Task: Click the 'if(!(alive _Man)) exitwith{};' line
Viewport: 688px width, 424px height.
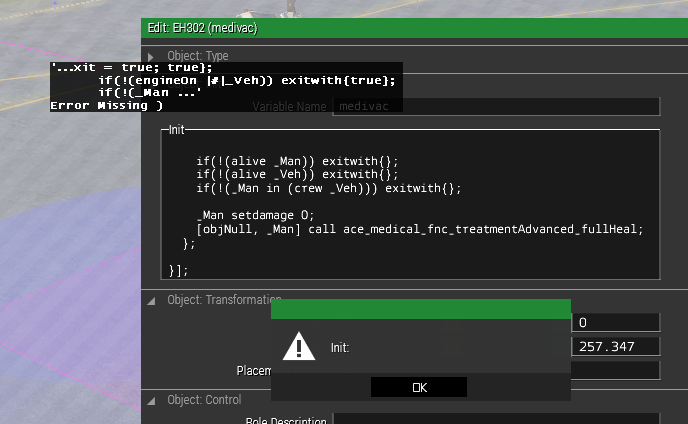Action: pos(297,161)
